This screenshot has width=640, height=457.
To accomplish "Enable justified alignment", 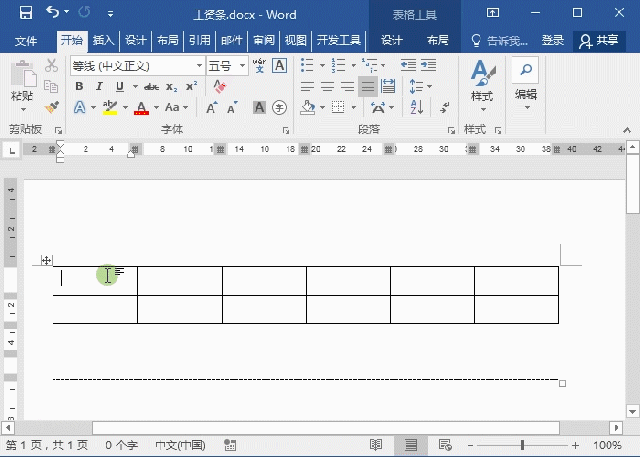I will (368, 86).
